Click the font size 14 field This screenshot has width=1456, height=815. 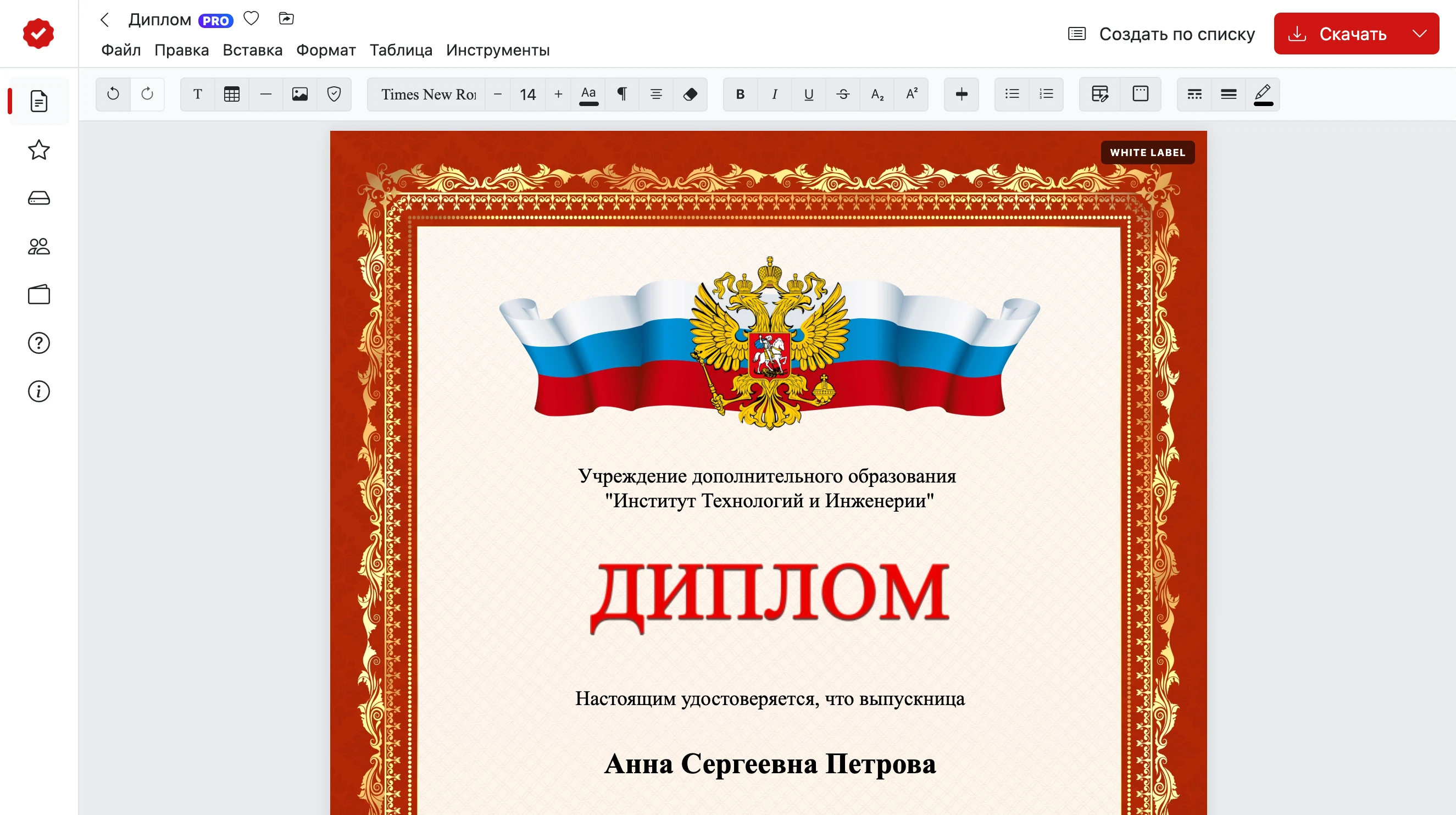coord(528,94)
